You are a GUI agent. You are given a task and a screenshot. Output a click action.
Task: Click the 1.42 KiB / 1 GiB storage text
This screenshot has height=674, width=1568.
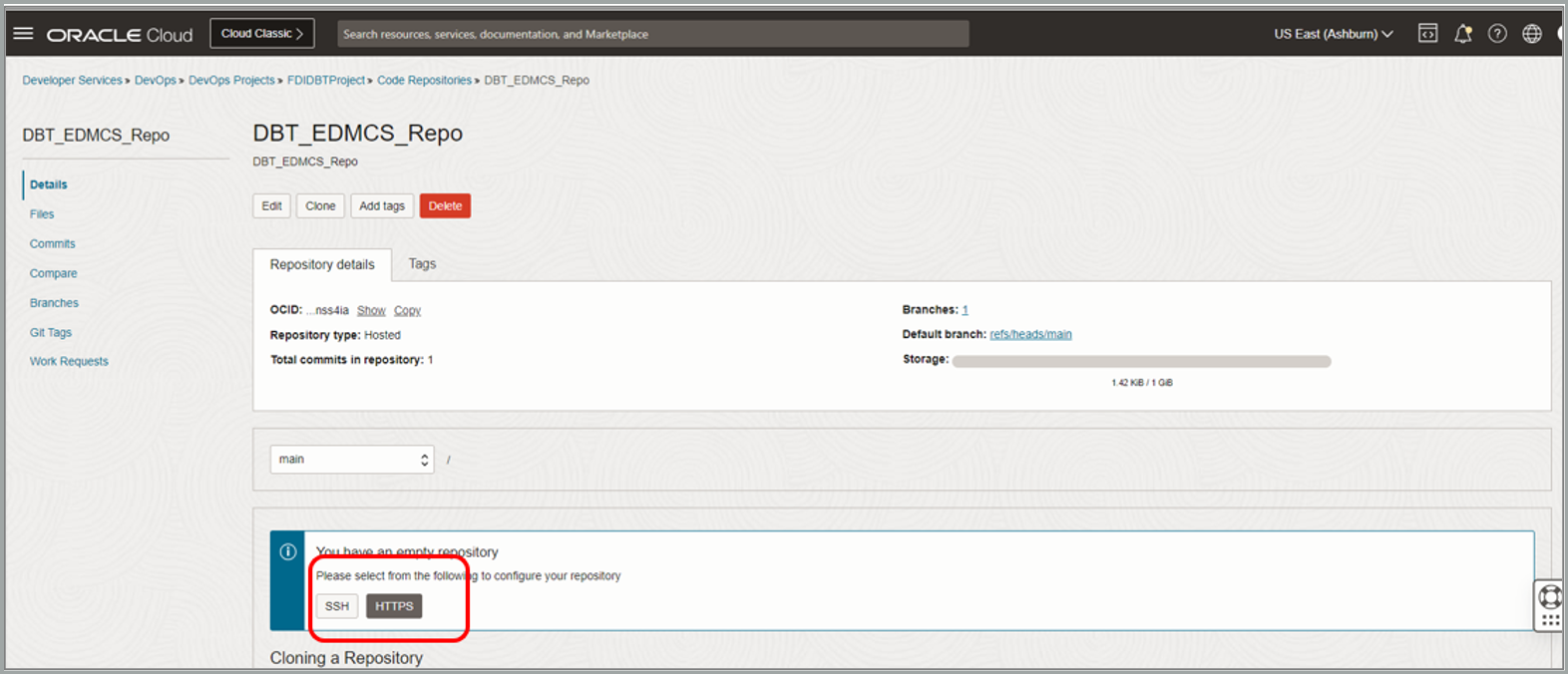[1142, 383]
